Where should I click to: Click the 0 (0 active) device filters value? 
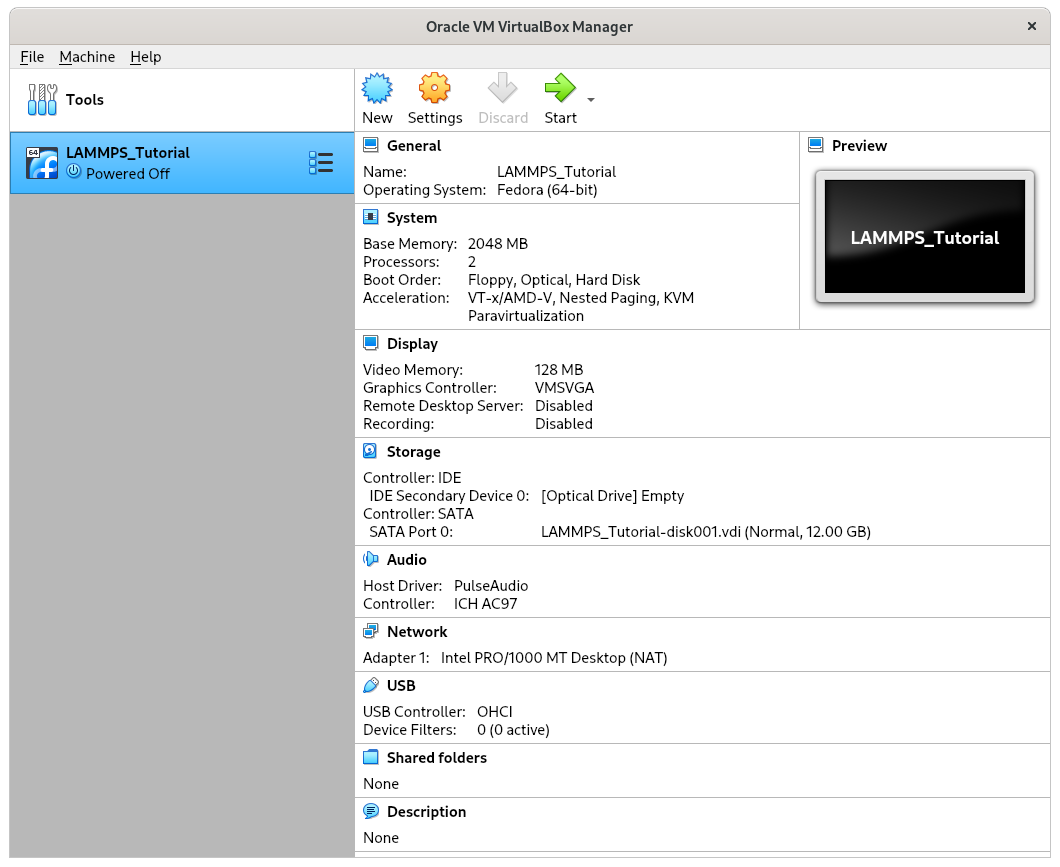pyautogui.click(x=513, y=730)
